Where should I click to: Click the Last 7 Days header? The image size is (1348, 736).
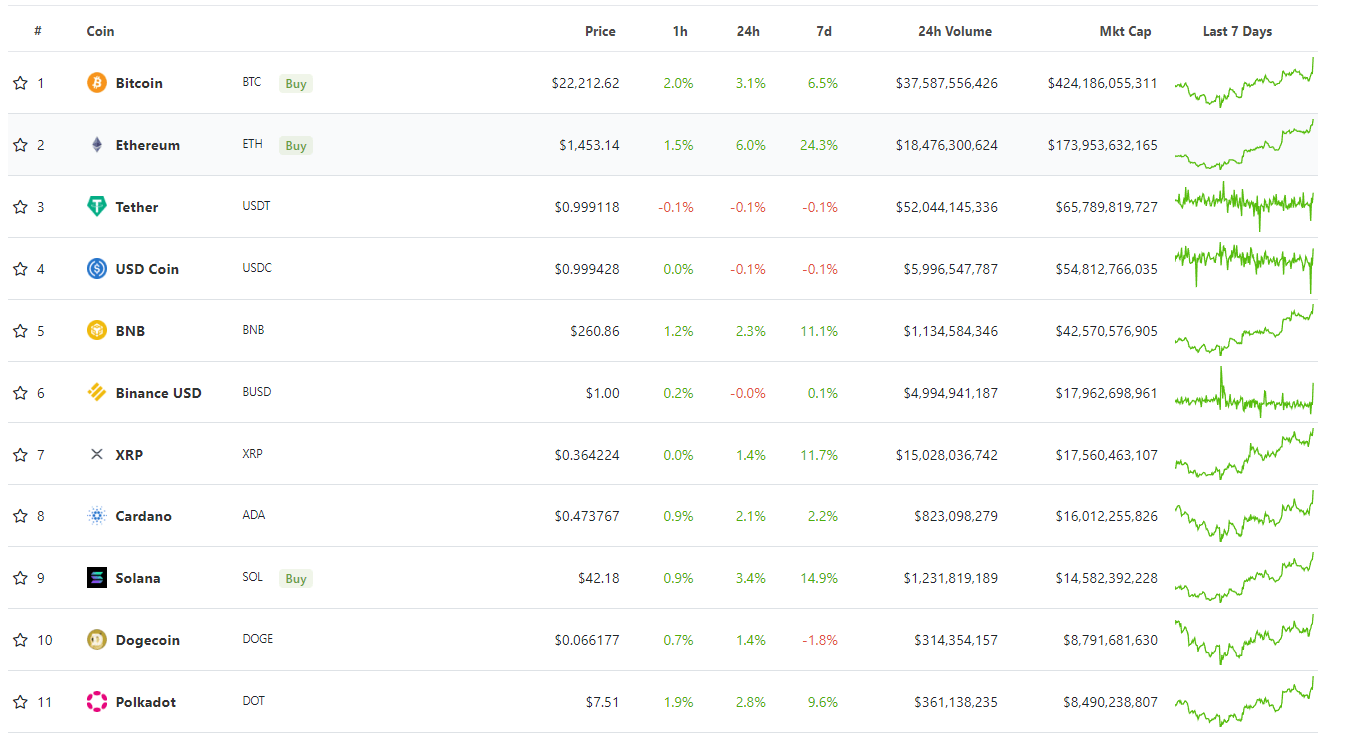tap(1237, 31)
